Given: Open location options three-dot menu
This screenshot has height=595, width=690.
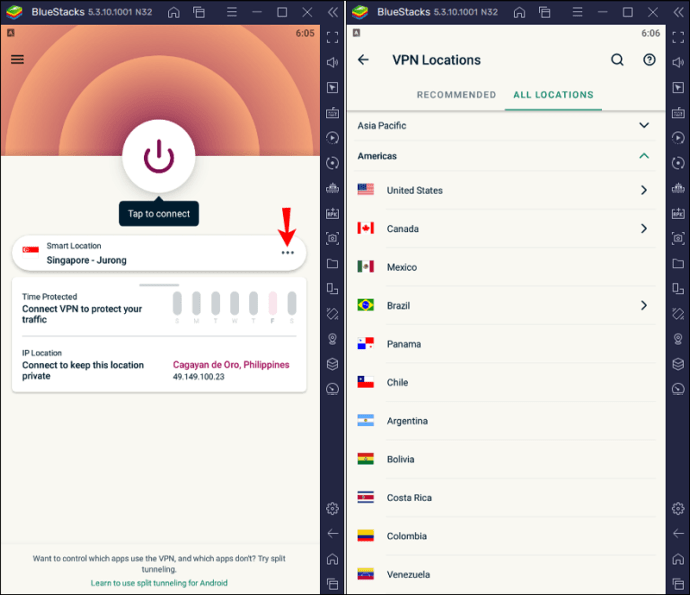Looking at the screenshot, I should tap(287, 253).
